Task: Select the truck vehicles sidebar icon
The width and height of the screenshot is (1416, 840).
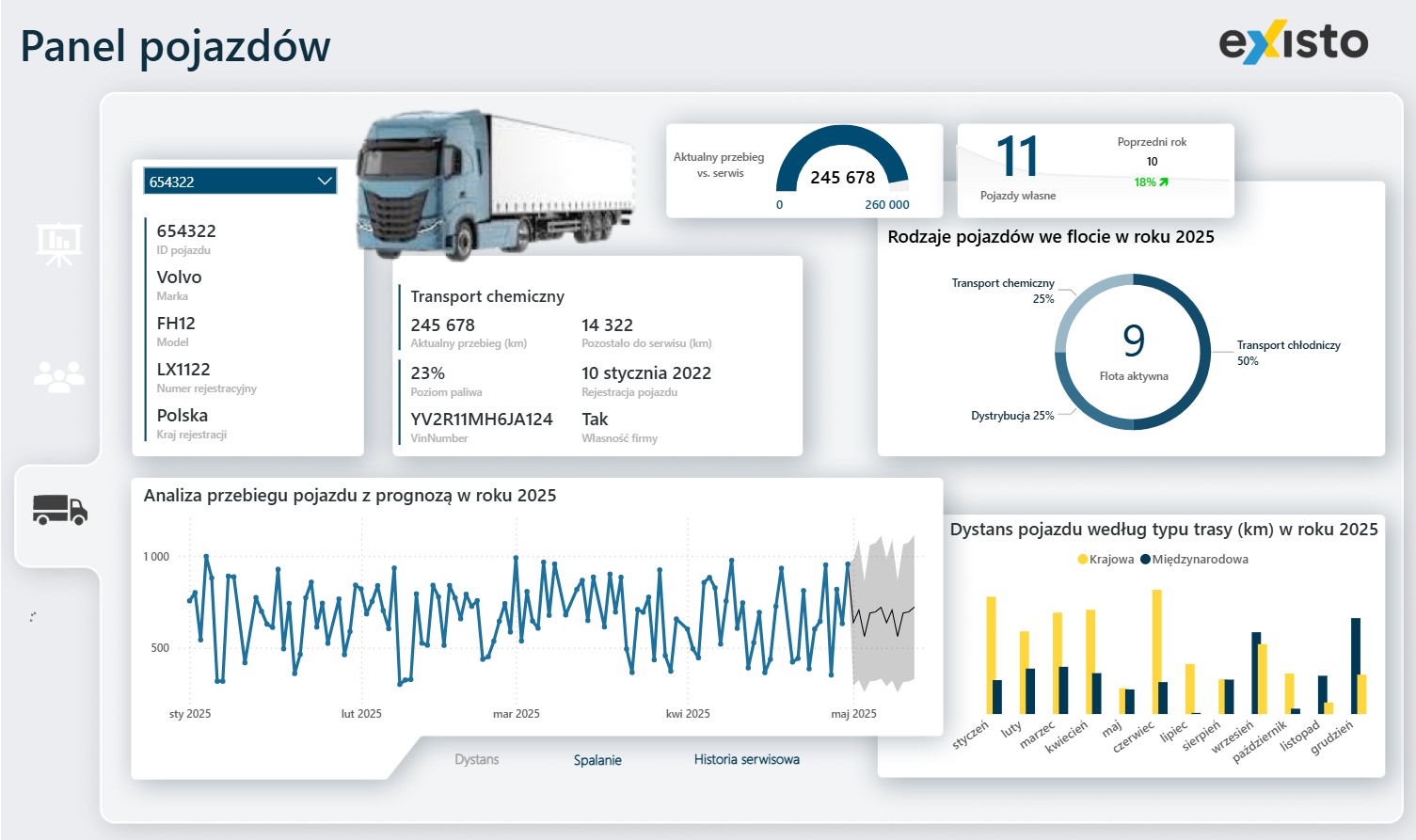Action: [60, 509]
